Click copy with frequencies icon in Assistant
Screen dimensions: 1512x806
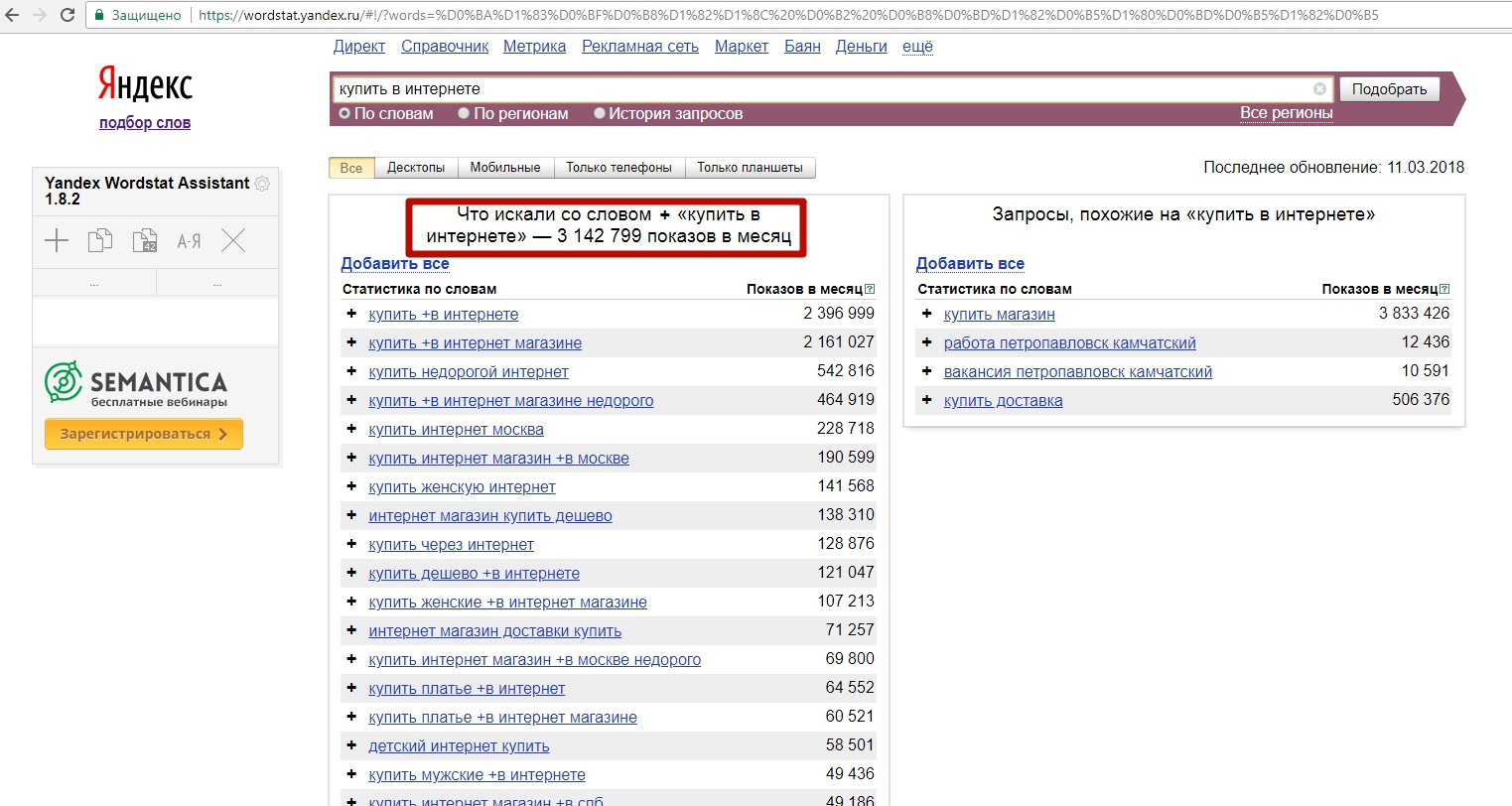click(x=145, y=240)
